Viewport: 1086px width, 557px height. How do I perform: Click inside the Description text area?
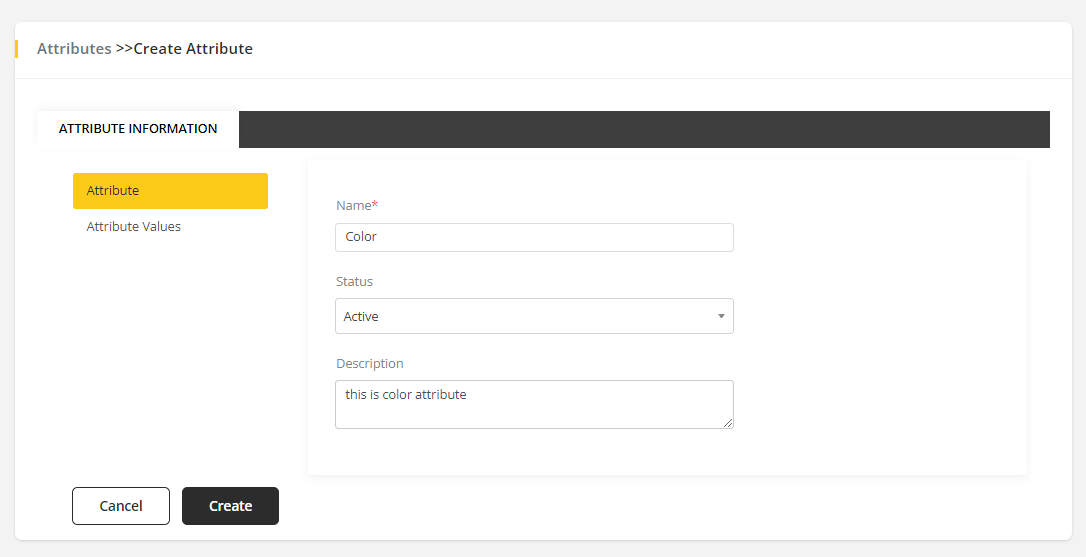coord(534,405)
